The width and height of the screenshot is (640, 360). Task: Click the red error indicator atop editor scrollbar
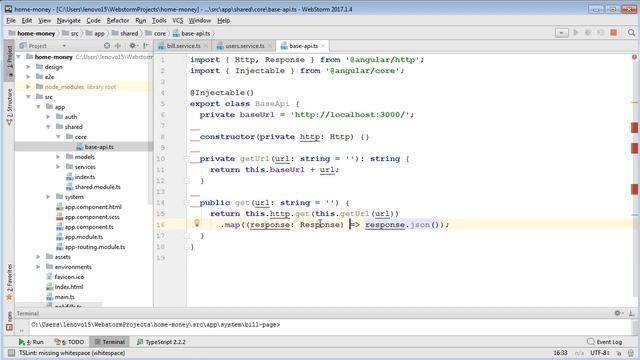click(634, 58)
